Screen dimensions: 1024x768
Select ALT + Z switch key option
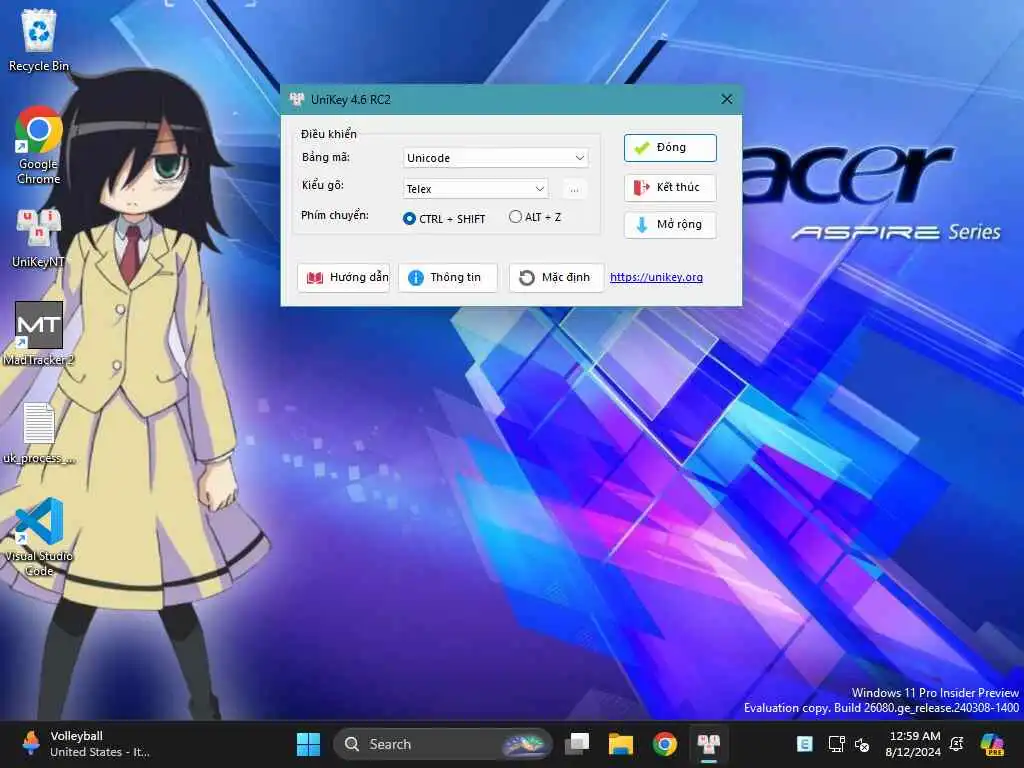(535, 217)
